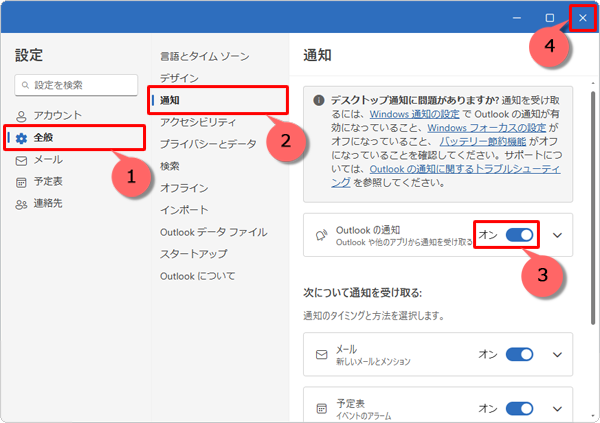This screenshot has height=423, width=600.
Task: Click the account person icon
Action: [x=21, y=116]
